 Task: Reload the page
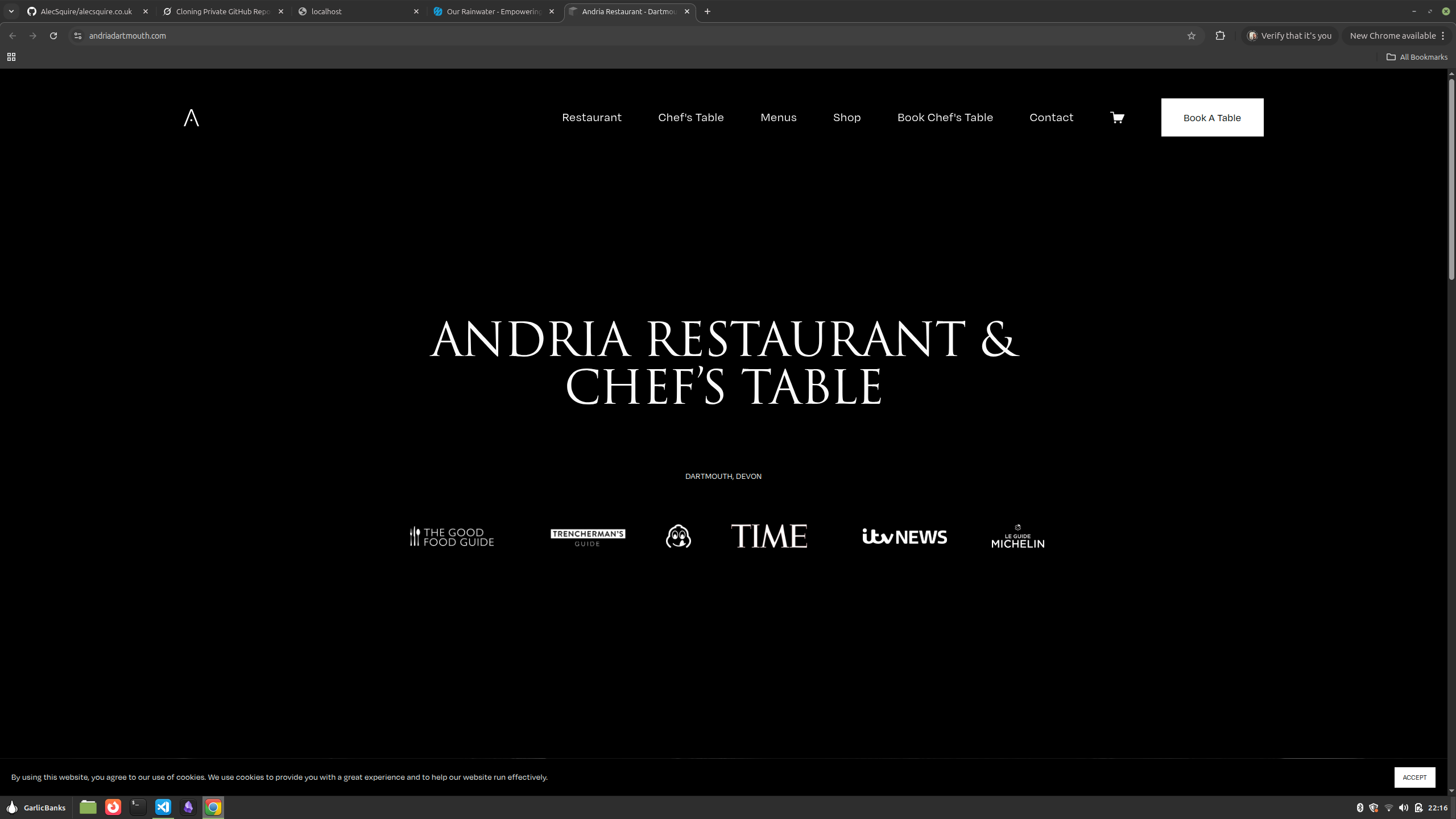point(53,36)
